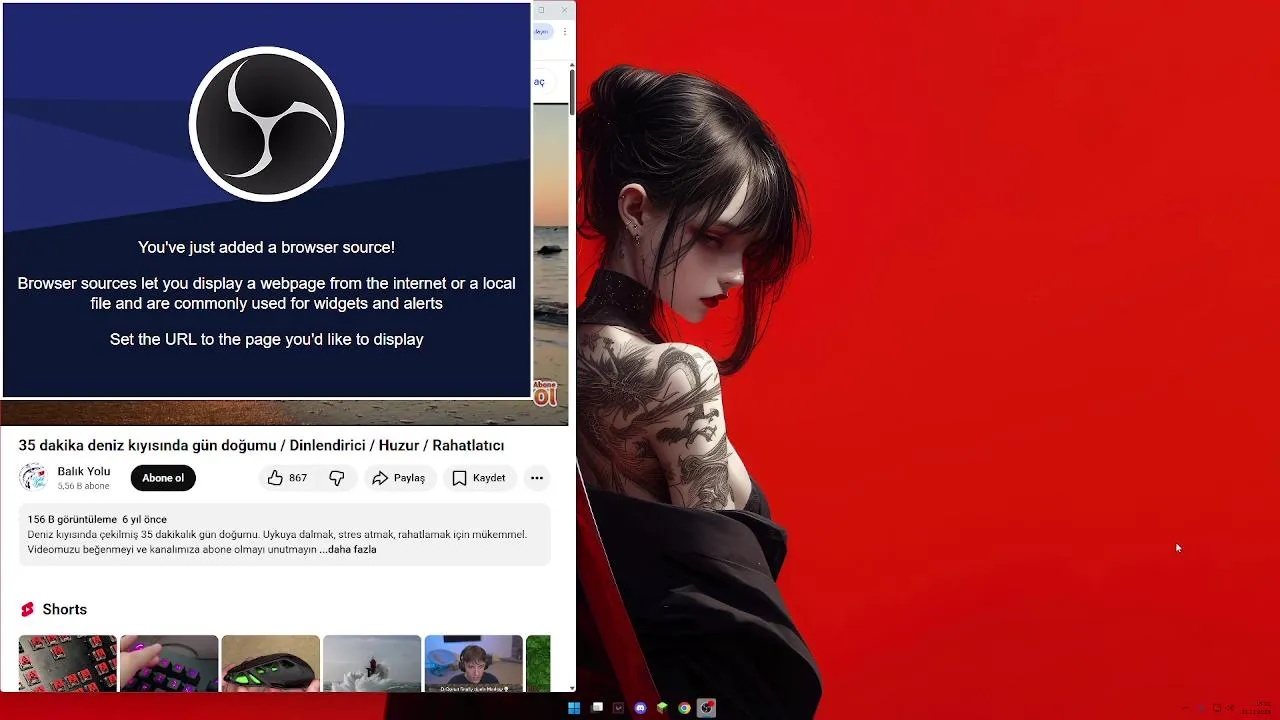Viewport: 1280px width, 720px height.
Task: Open the sea wave lighthouse Short thumbnail
Action: [x=372, y=663]
